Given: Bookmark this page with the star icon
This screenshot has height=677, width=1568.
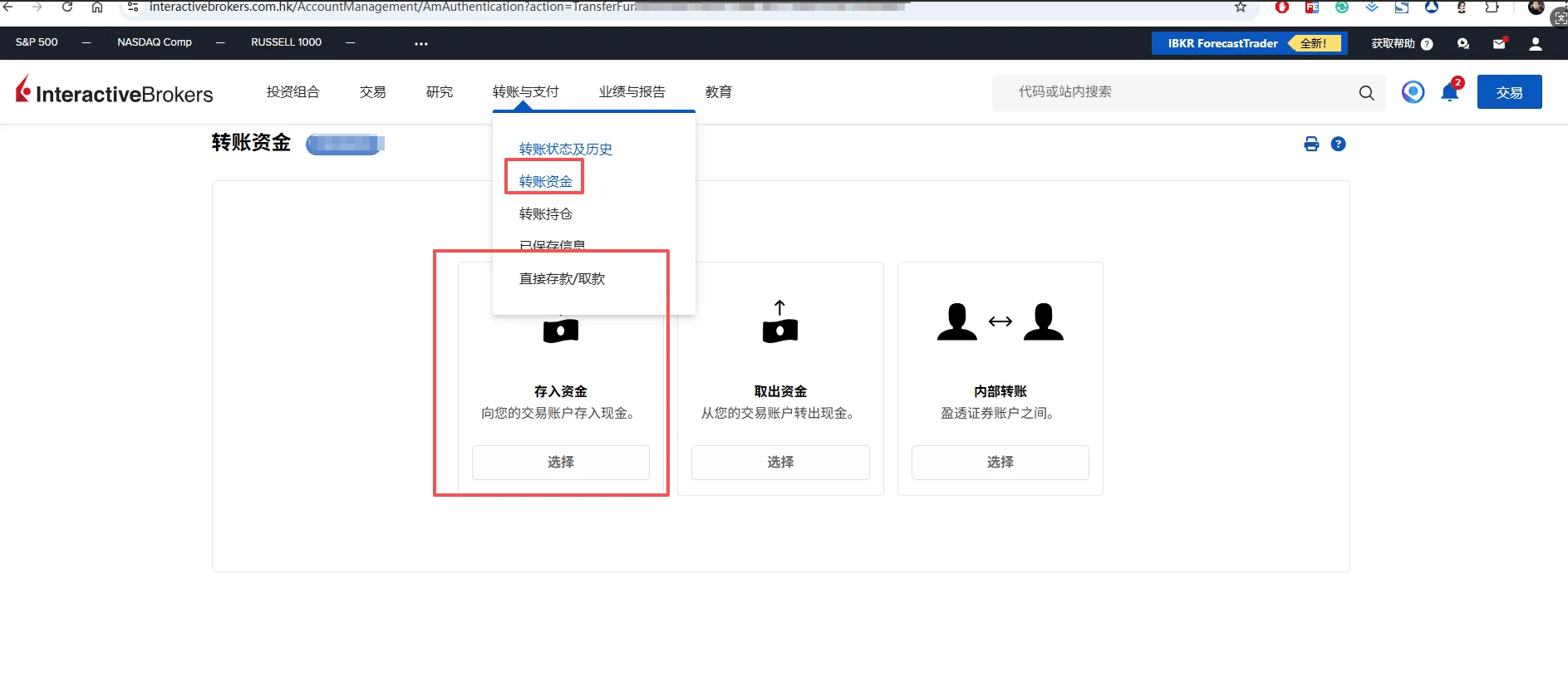Looking at the screenshot, I should click(x=1241, y=7).
